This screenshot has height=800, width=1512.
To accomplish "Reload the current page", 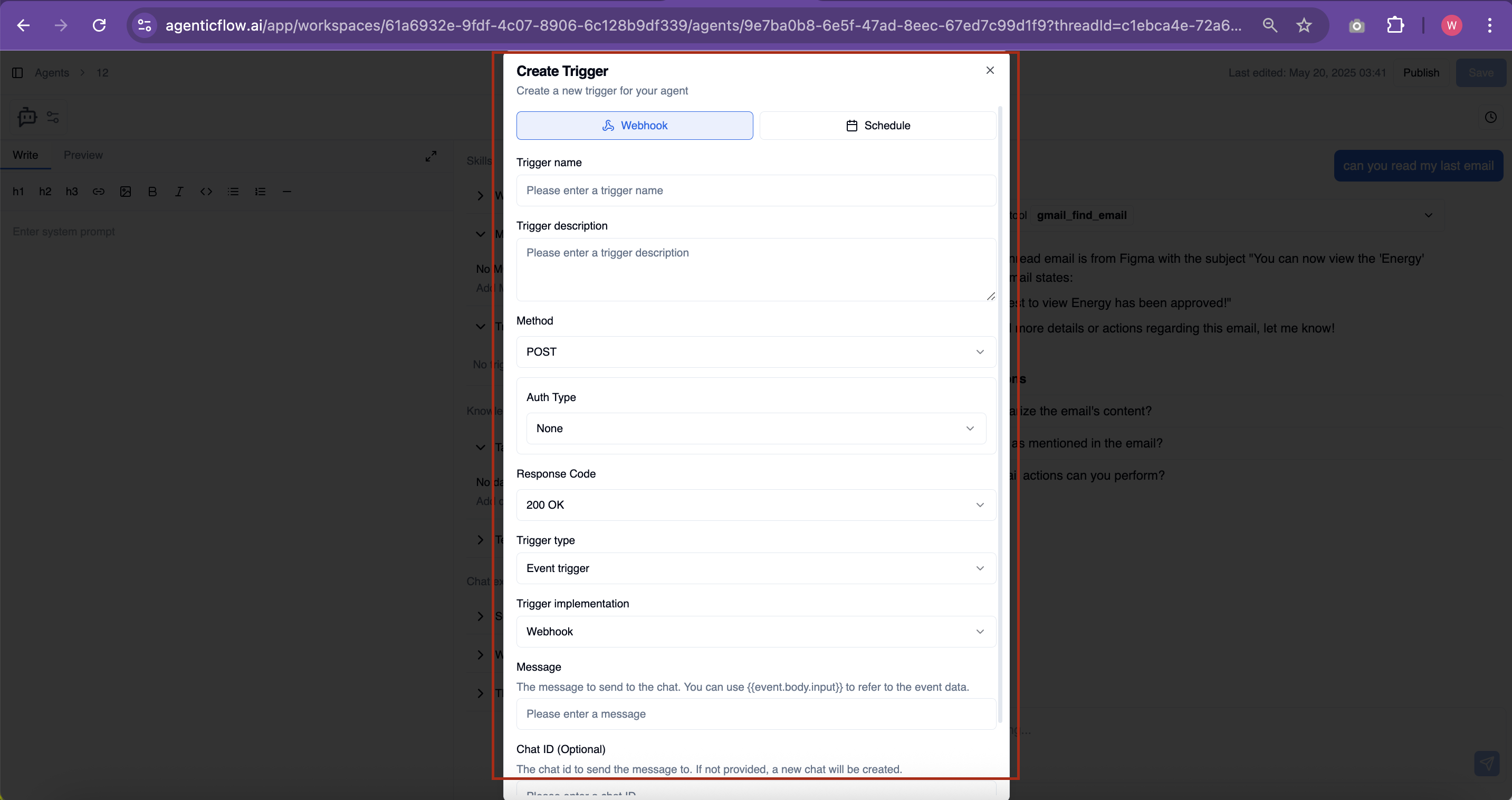I will [99, 25].
